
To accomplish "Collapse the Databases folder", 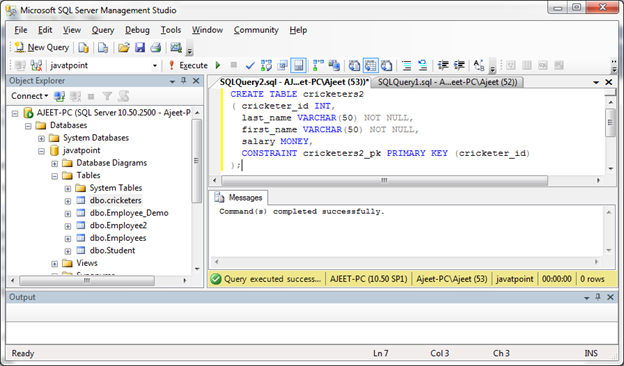I will [28, 126].
